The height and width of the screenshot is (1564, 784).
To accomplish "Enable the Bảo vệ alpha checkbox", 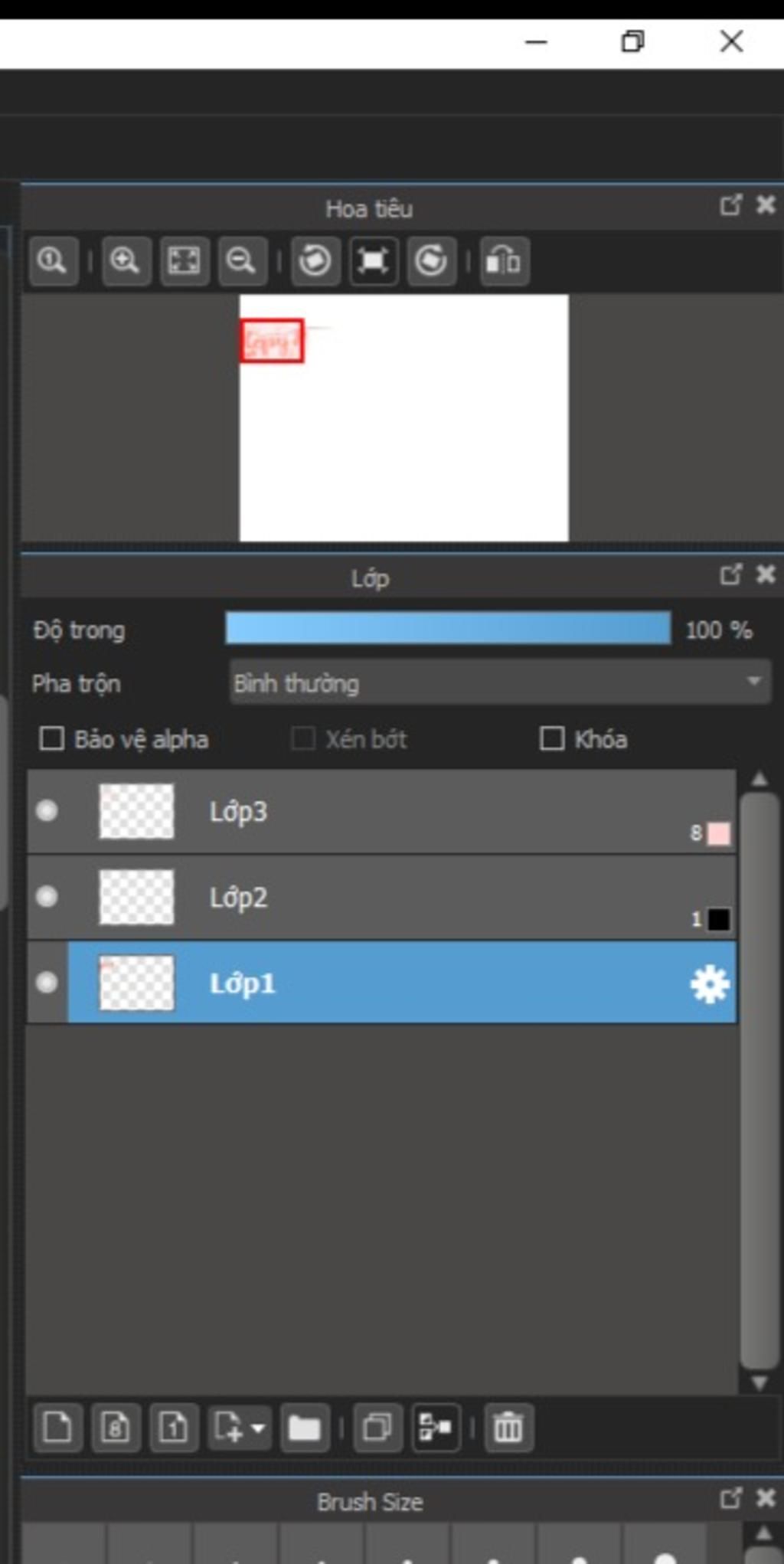I will click(51, 739).
